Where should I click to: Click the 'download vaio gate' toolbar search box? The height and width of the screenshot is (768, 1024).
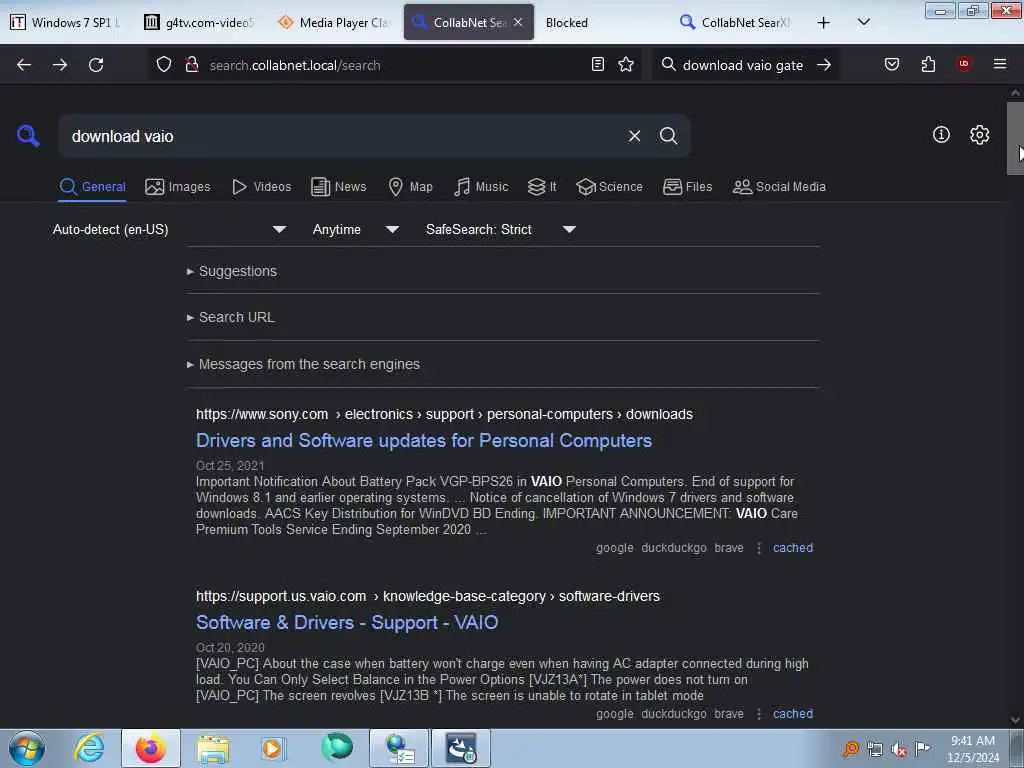point(743,65)
